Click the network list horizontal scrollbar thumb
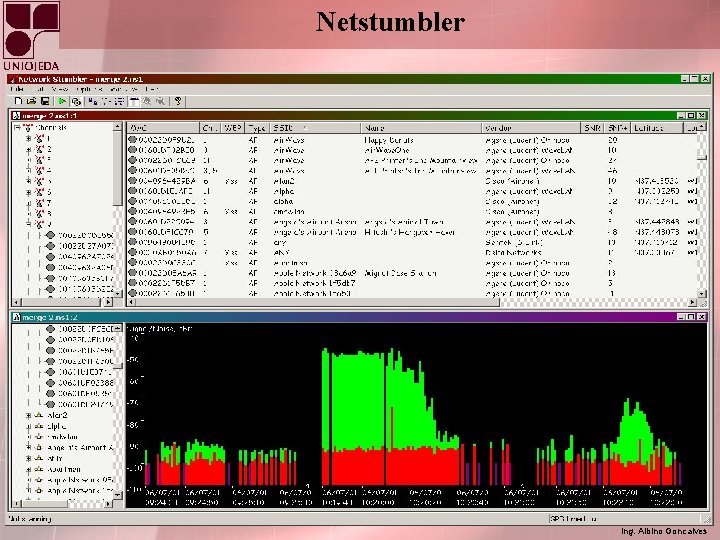The image size is (720, 540). [317, 302]
